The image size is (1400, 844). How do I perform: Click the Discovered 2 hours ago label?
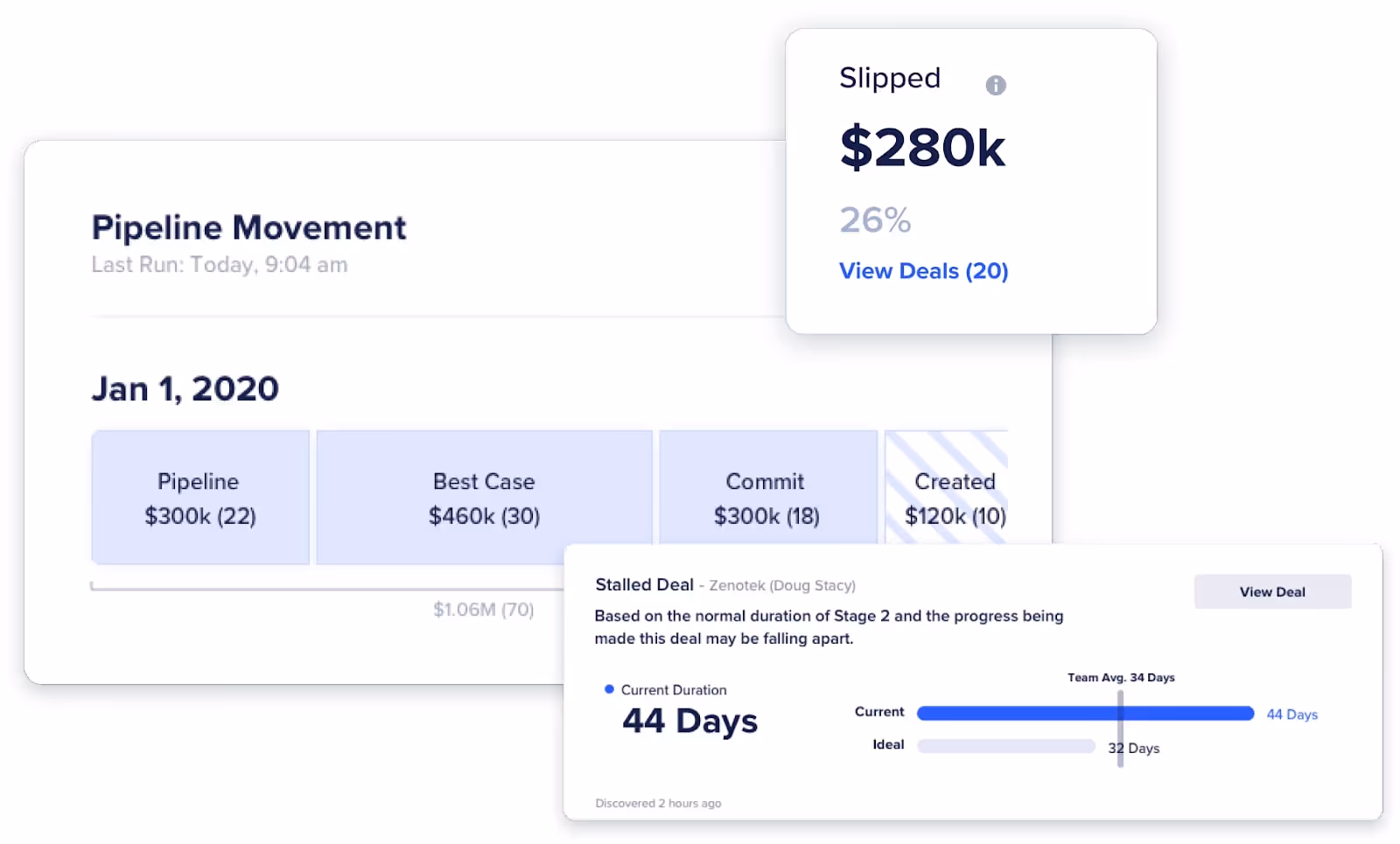tap(658, 803)
